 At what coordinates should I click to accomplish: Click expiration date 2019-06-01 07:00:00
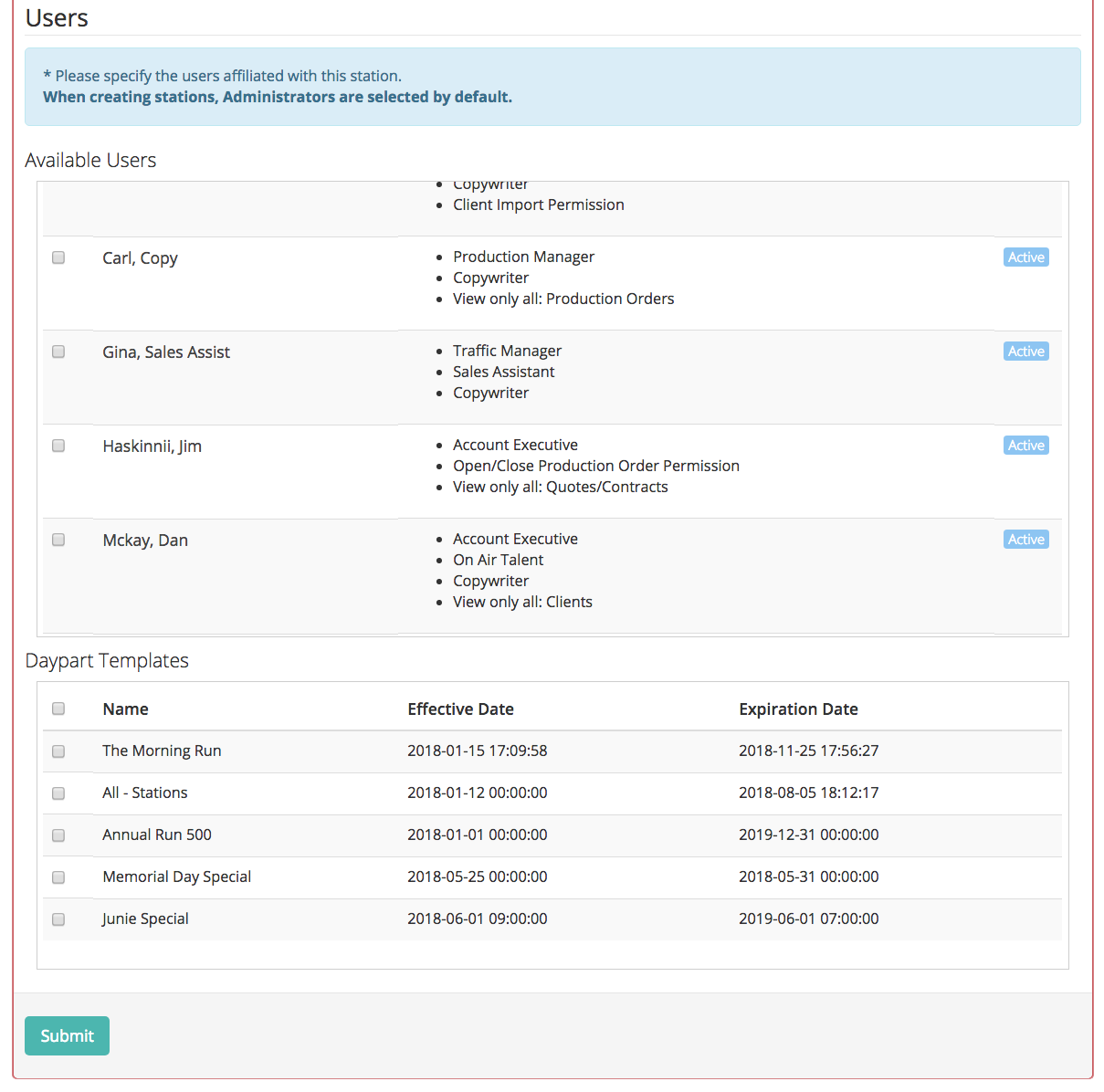click(809, 919)
